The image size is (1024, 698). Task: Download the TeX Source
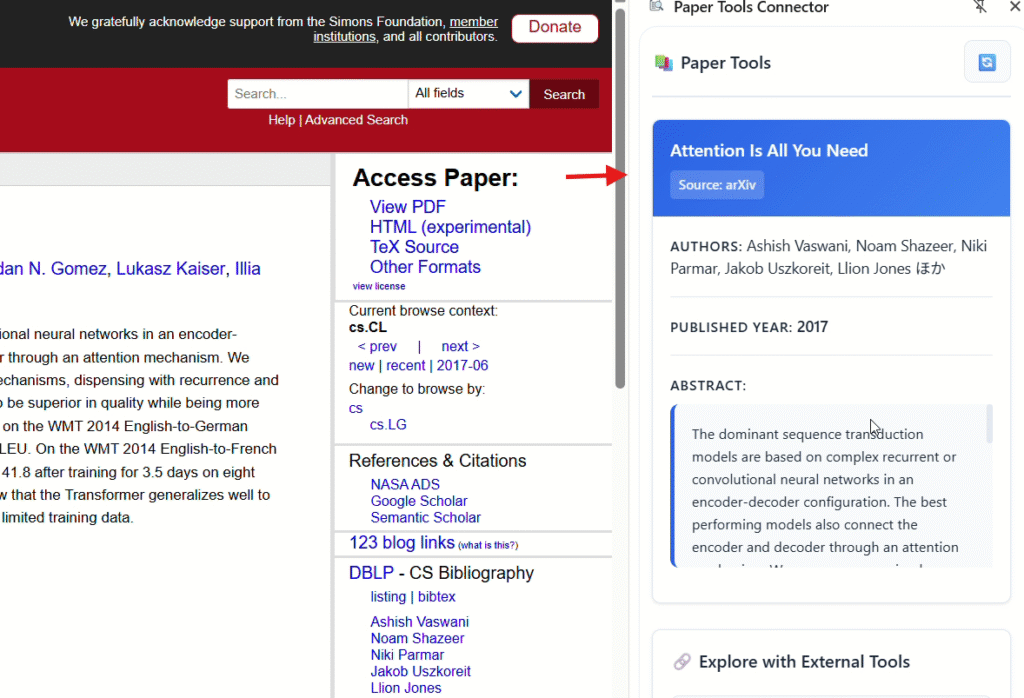pos(414,247)
